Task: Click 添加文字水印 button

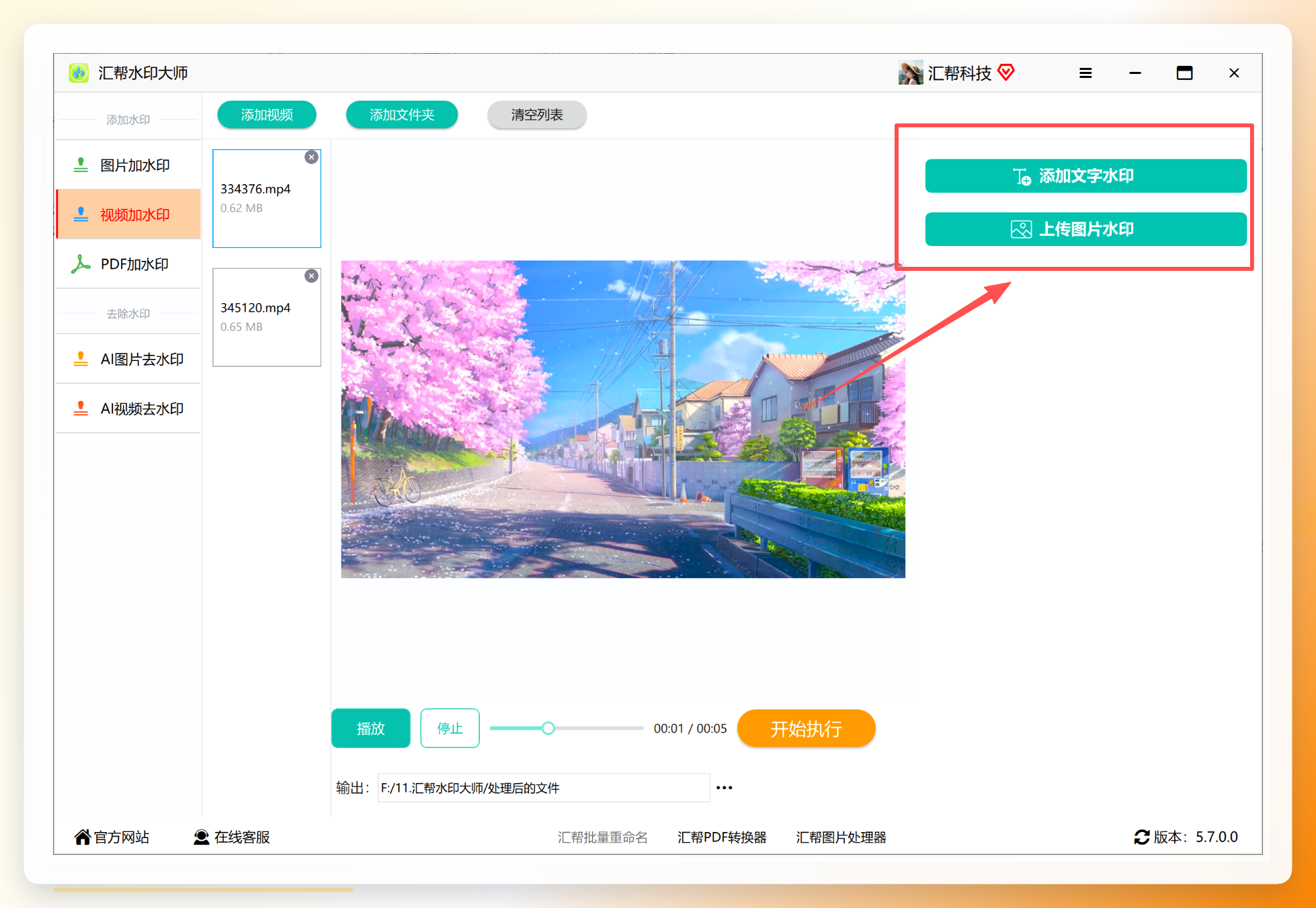Action: click(1085, 176)
